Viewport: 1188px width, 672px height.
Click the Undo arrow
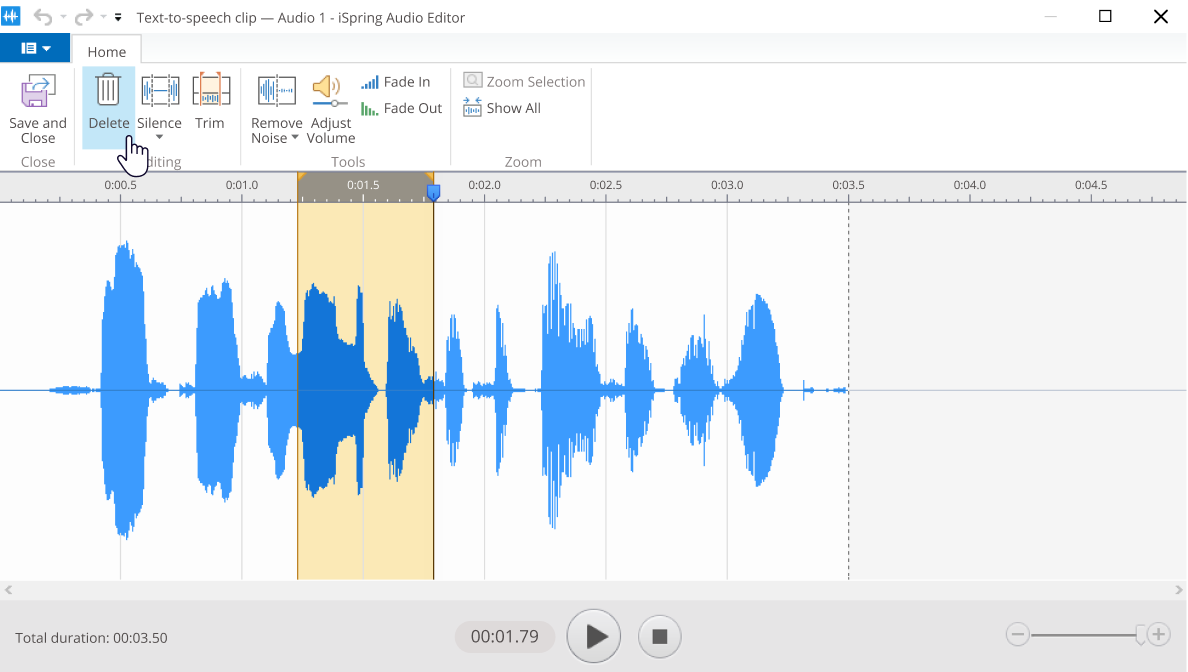(x=41, y=16)
